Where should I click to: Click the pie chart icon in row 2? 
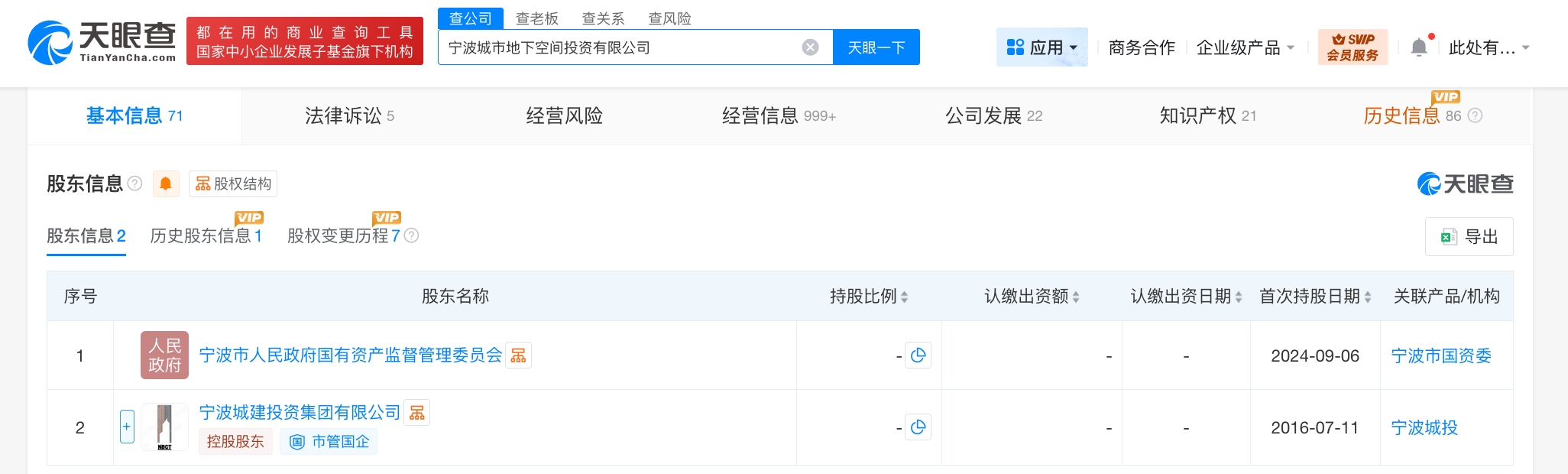918,427
